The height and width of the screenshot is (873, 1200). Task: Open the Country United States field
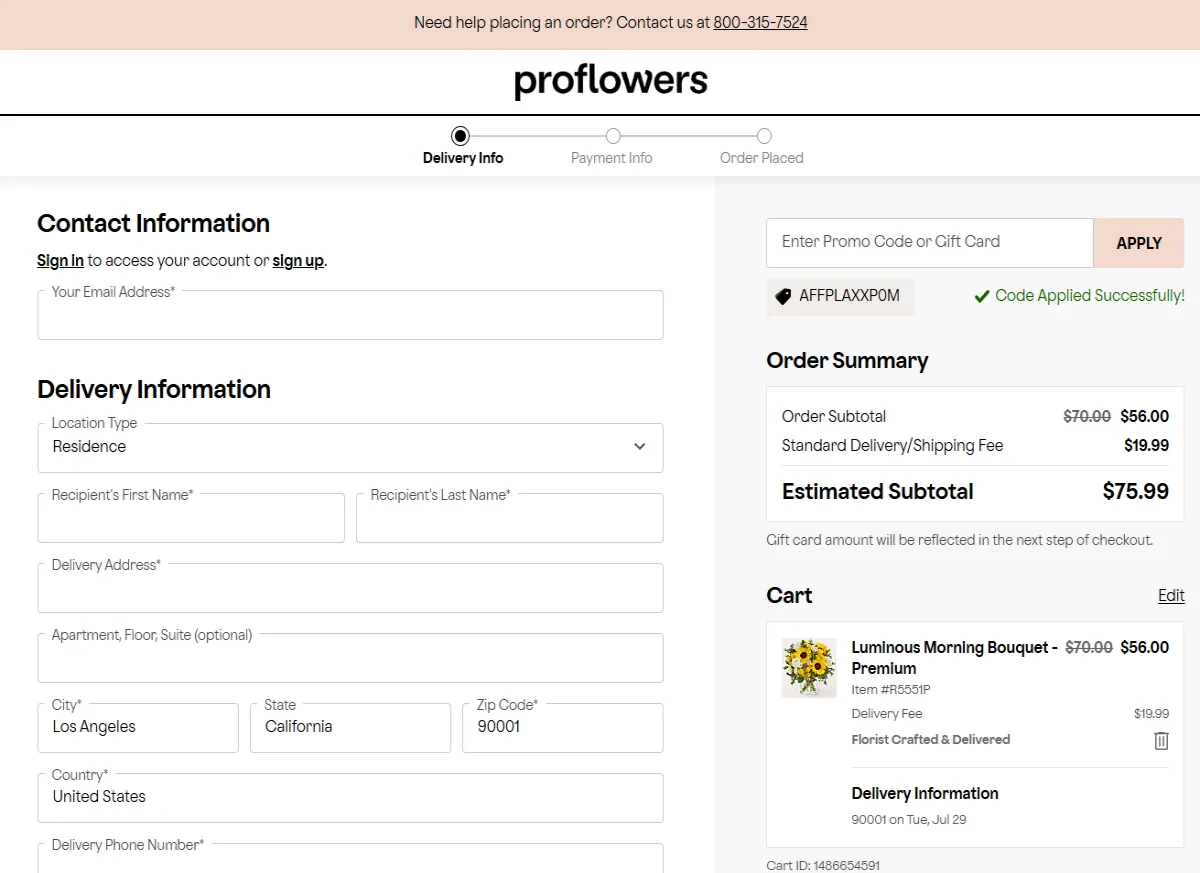[350, 797]
